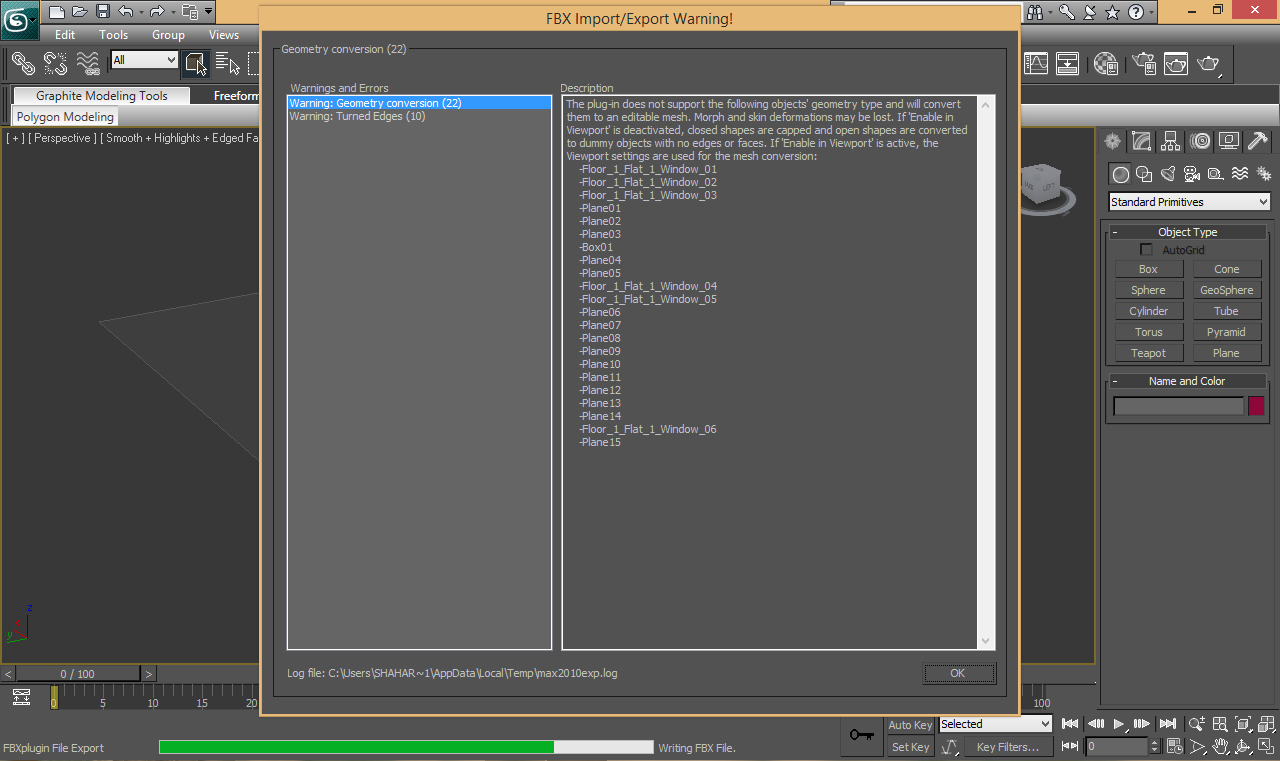
Task: Click the Render Production teapot icon
Action: (1209, 63)
